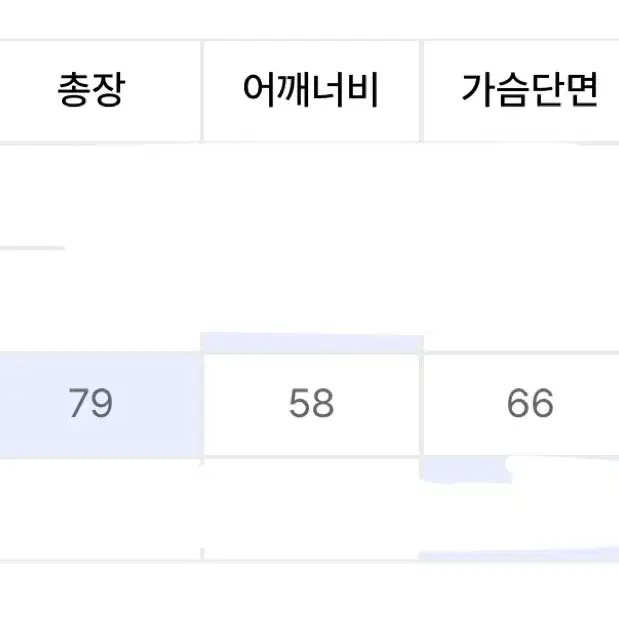
Task: Click blue strip above the 58 cell
Action: point(312,343)
